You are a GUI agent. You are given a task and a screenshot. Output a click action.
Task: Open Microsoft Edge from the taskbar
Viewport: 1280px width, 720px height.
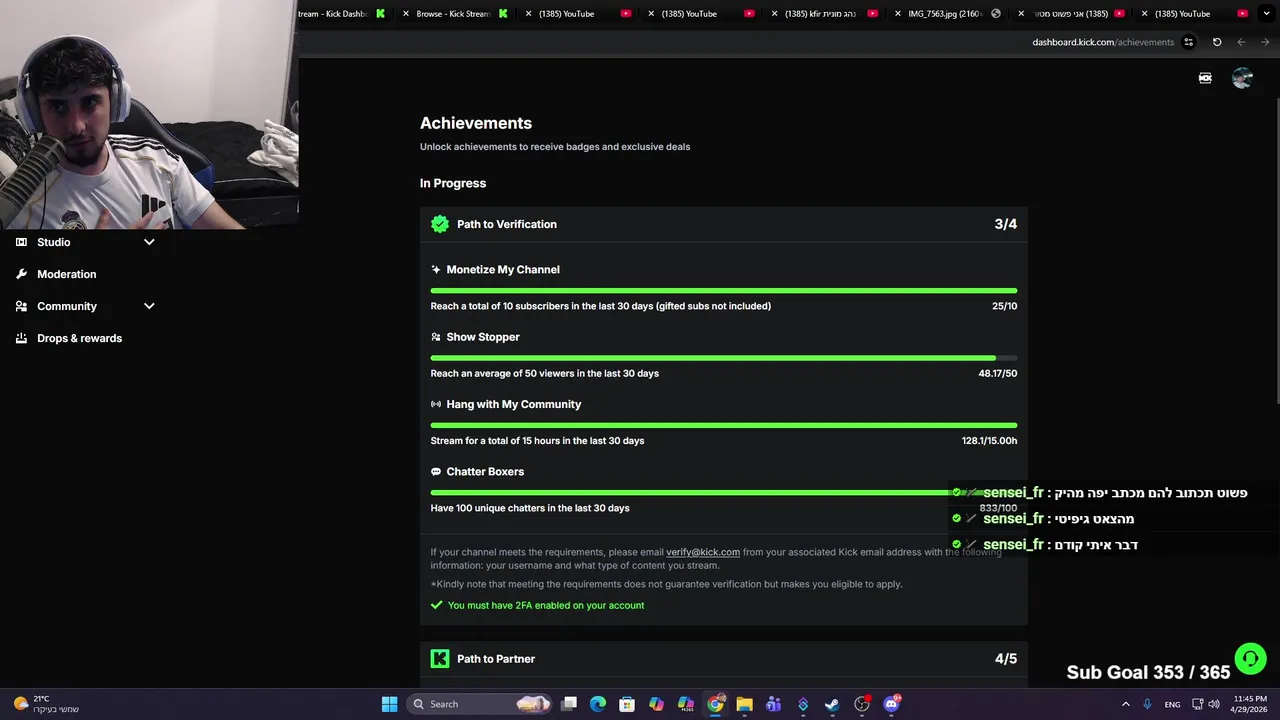tap(598, 704)
